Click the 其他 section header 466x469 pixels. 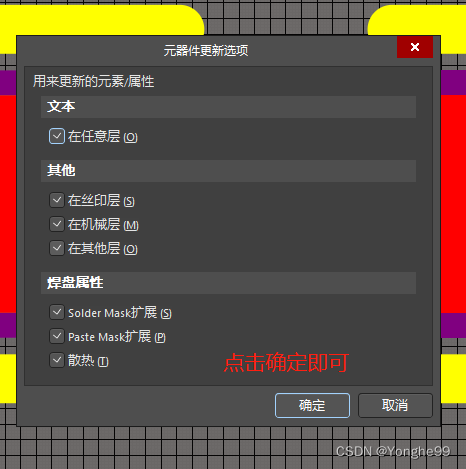[228, 171]
